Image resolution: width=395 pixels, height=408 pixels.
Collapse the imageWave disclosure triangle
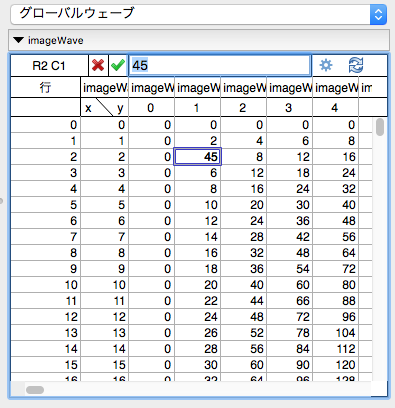click(x=18, y=40)
